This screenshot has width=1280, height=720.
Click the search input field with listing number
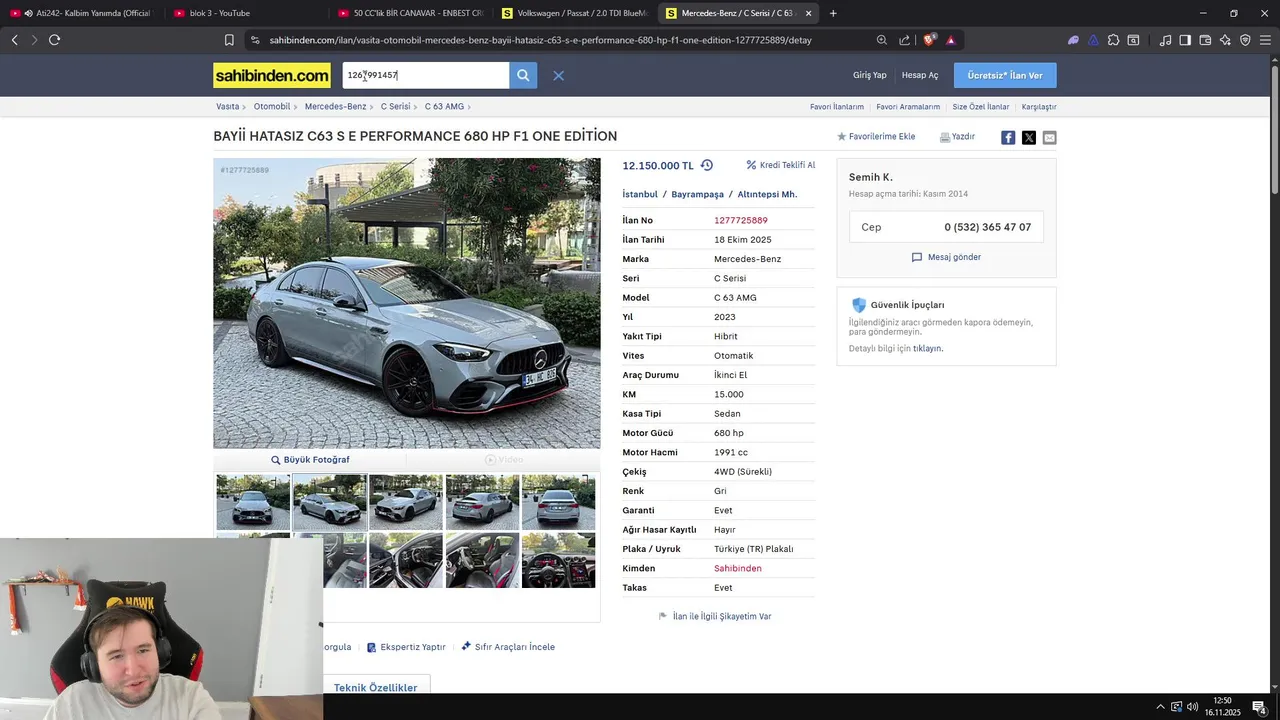[426, 75]
